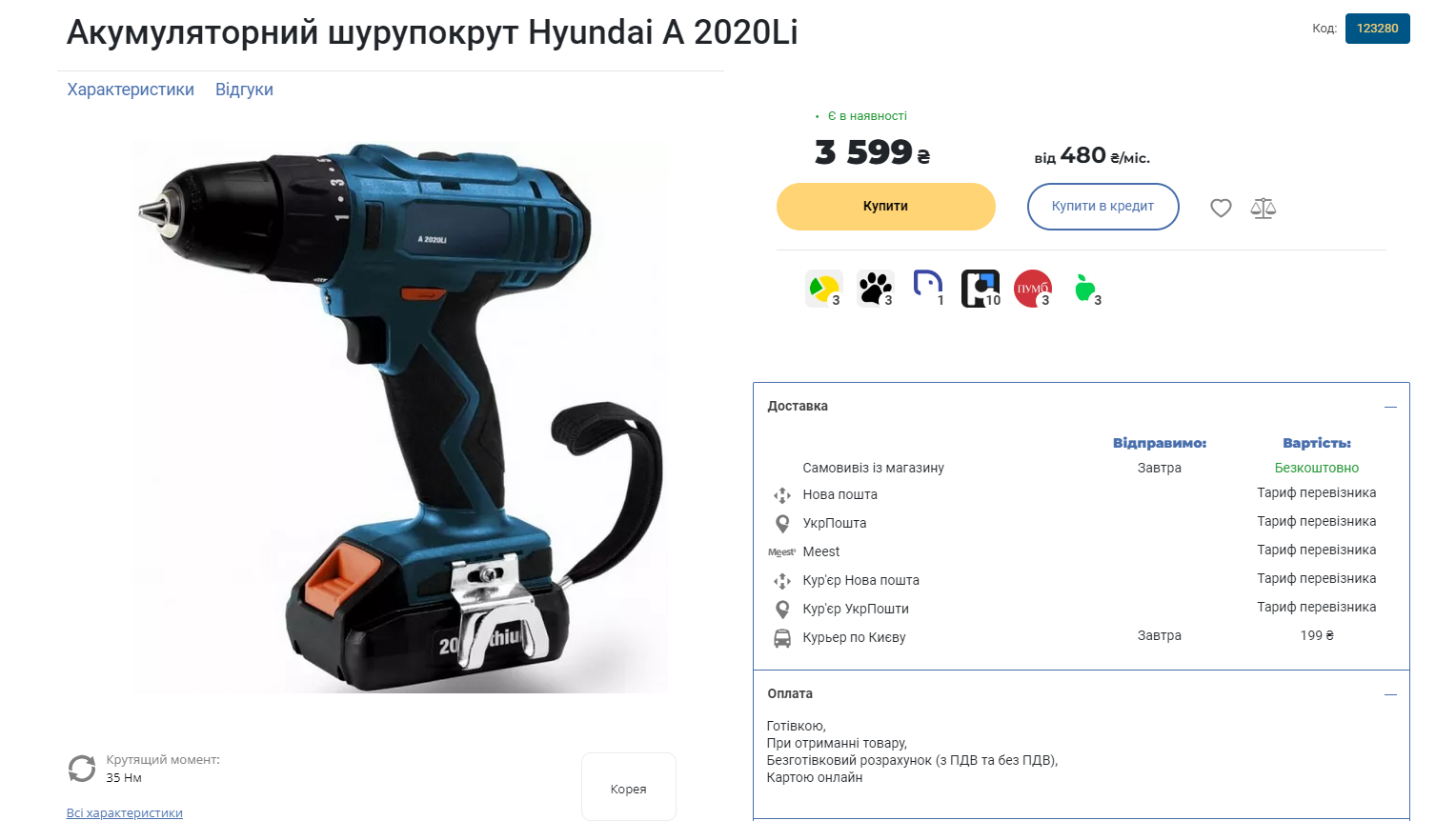Click the yellow Купити button
The width and height of the screenshot is (1456, 821).
(886, 207)
